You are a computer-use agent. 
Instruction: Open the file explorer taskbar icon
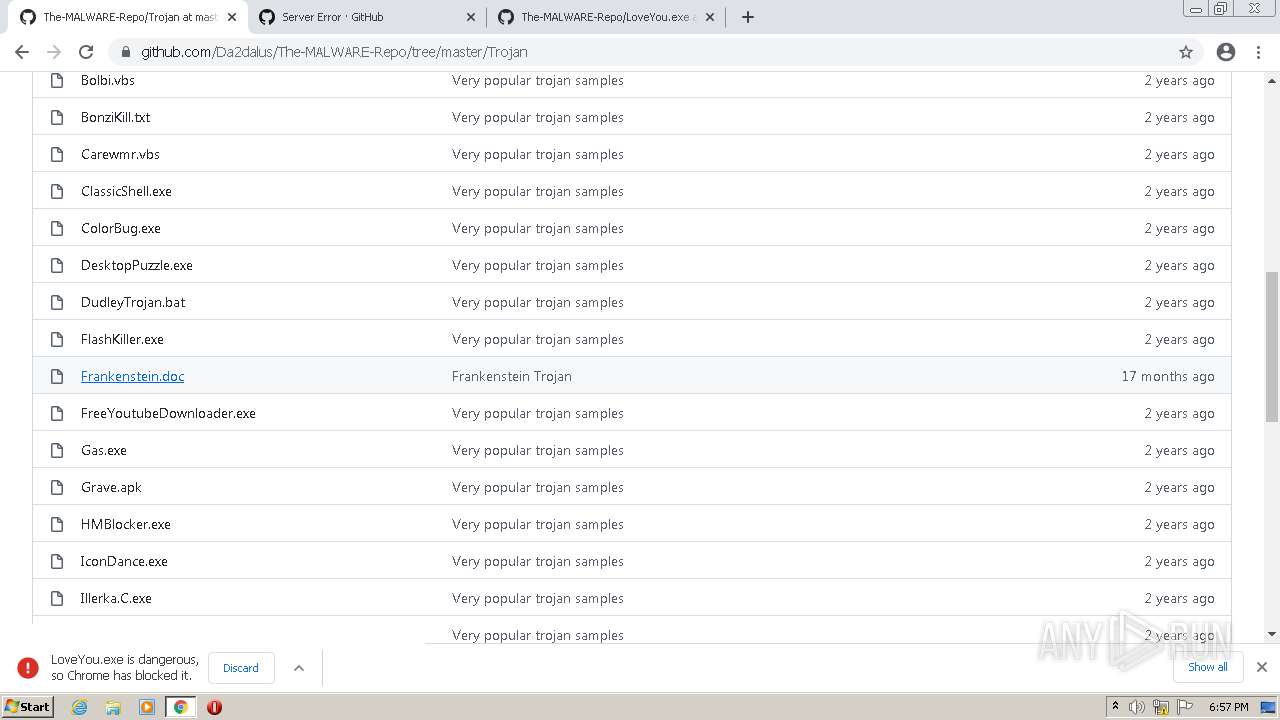(113, 707)
